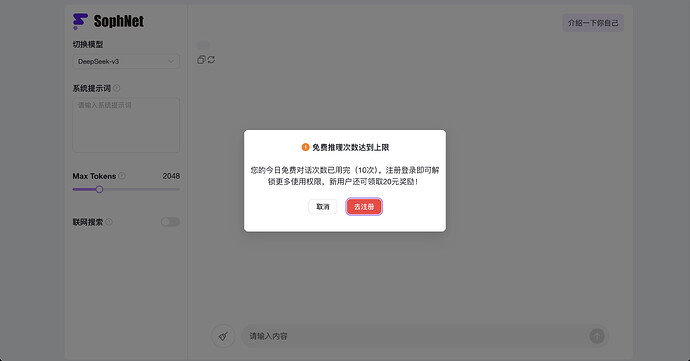Send the message with the arrow button
This screenshot has width=690, height=361.
[x=597, y=336]
